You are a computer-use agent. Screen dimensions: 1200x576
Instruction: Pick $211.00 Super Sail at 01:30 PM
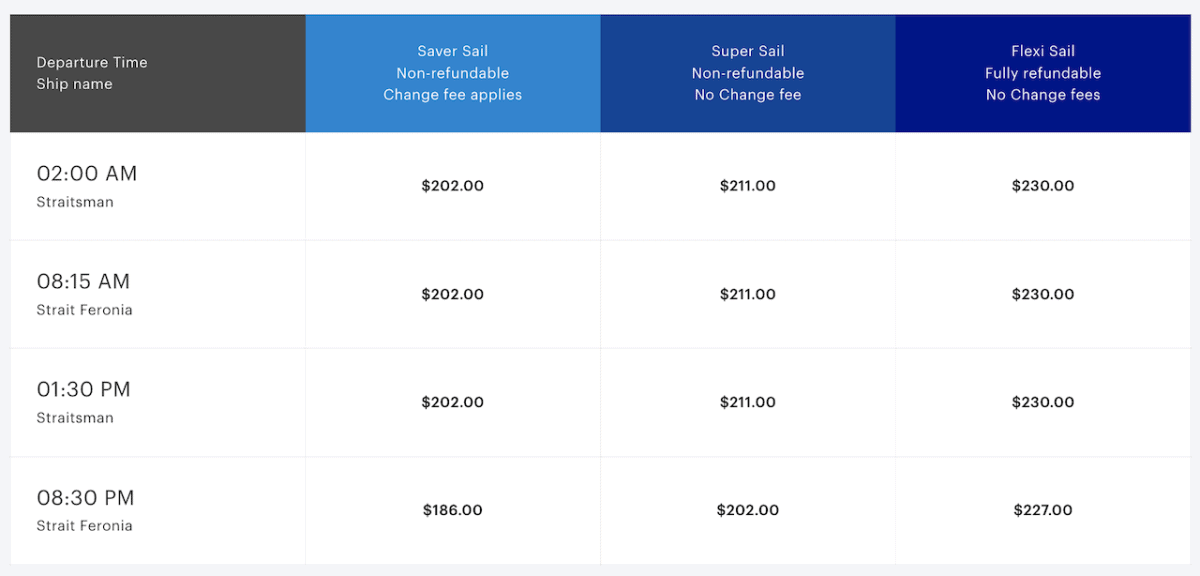747,402
